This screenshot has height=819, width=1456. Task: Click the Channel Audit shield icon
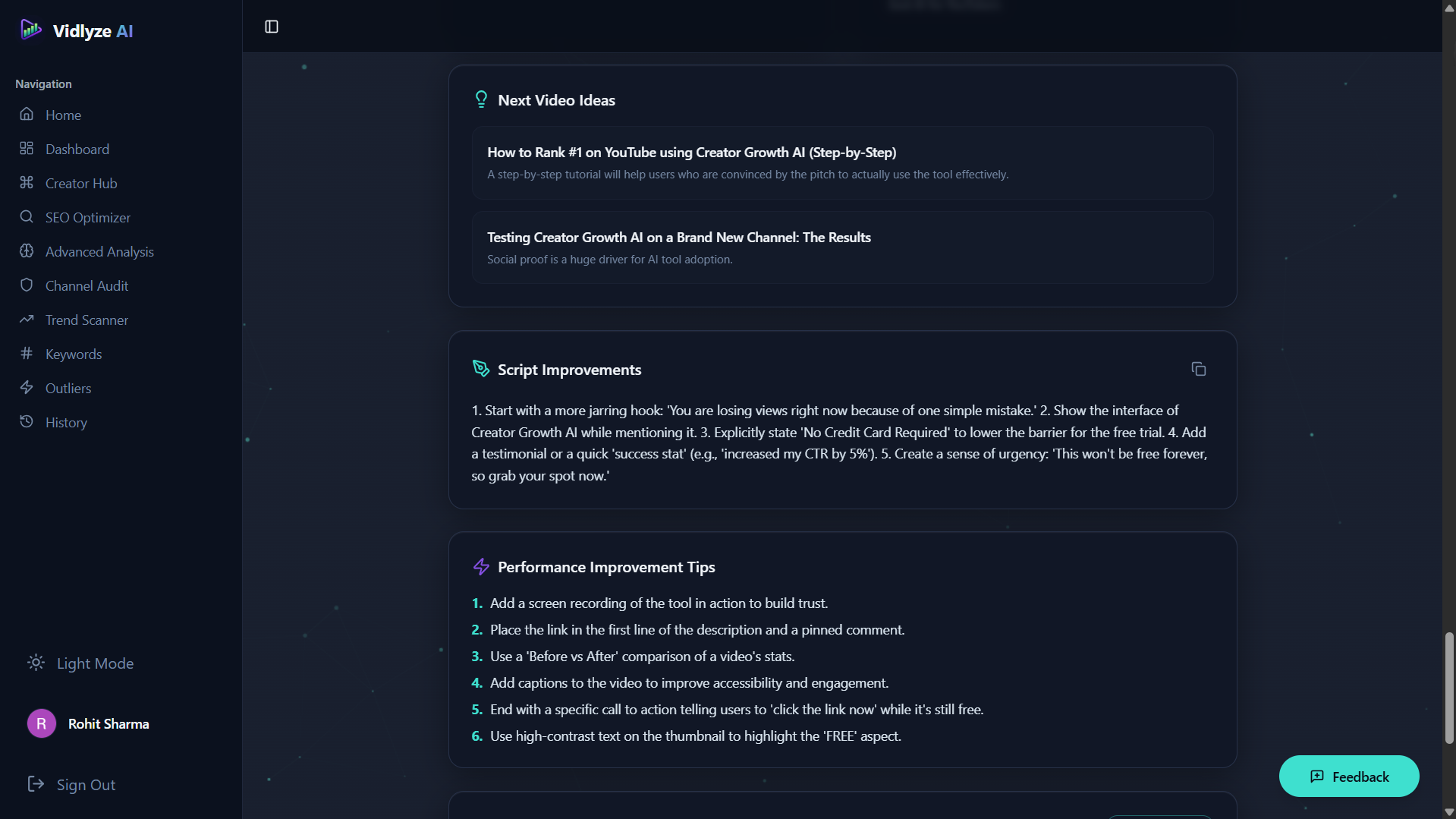coord(27,285)
